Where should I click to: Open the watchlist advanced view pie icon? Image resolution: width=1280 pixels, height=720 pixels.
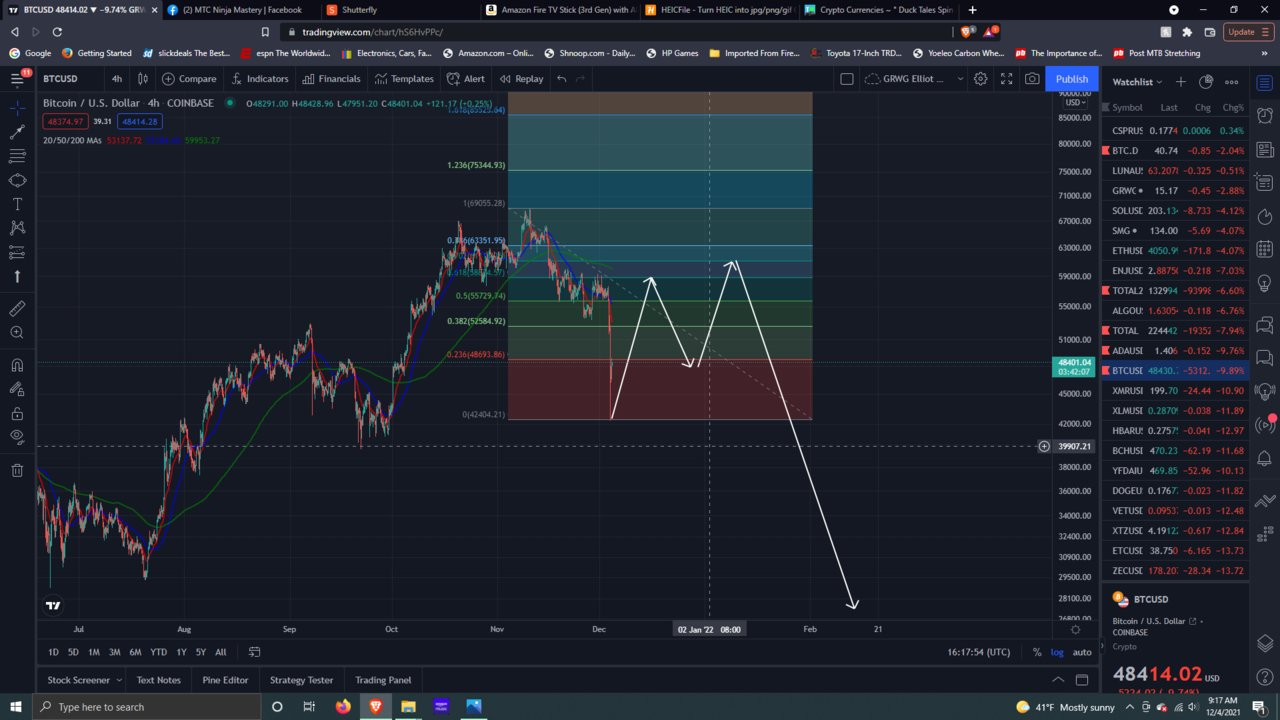point(1206,82)
